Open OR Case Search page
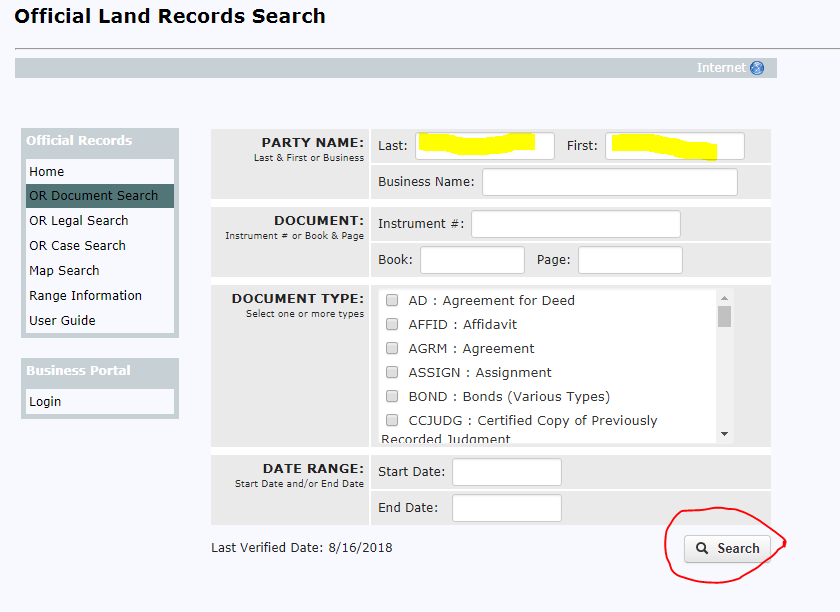840x612 pixels. click(x=77, y=245)
